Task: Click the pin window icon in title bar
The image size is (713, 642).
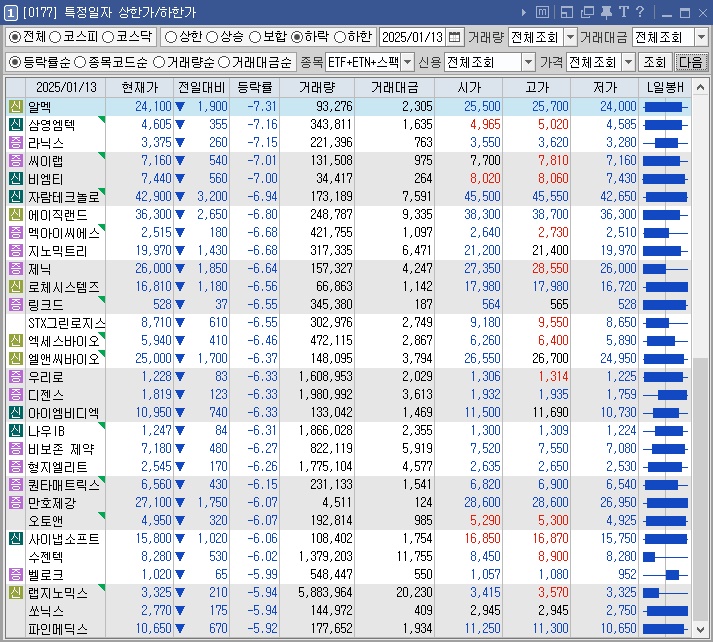Action: point(606,12)
